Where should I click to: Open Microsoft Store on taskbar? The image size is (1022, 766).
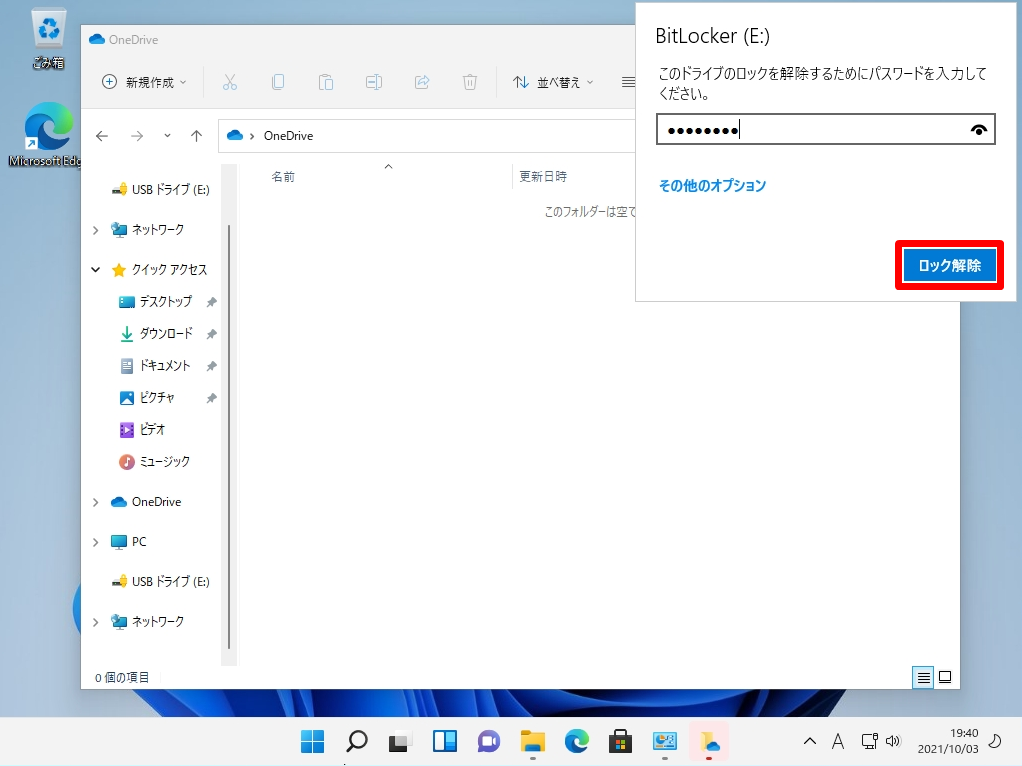tap(620, 741)
